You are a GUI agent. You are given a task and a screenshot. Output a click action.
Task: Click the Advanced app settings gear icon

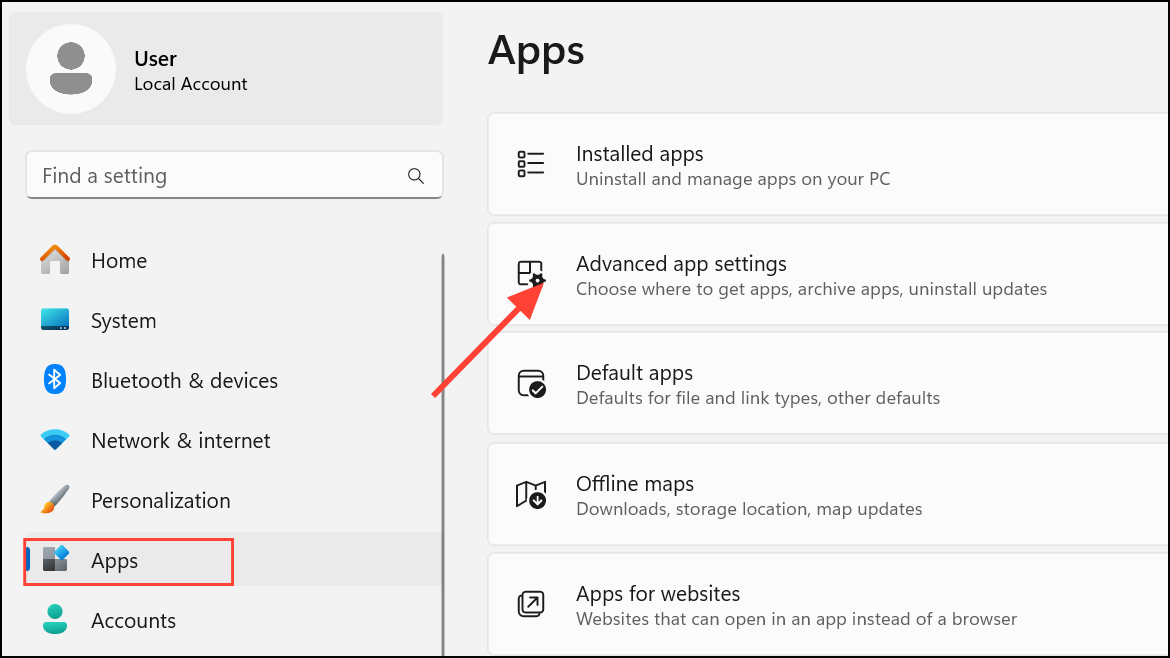click(x=531, y=274)
